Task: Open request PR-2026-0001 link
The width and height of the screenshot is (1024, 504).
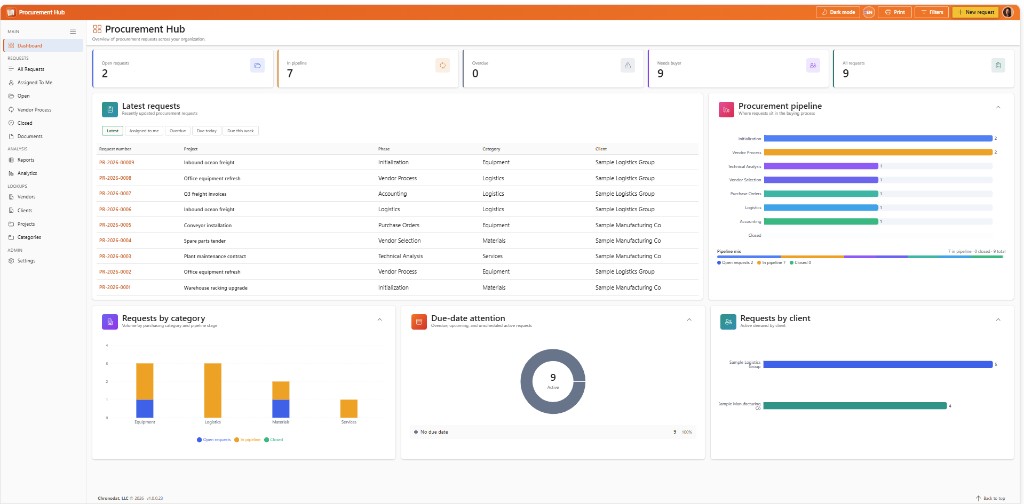Action: [115, 288]
